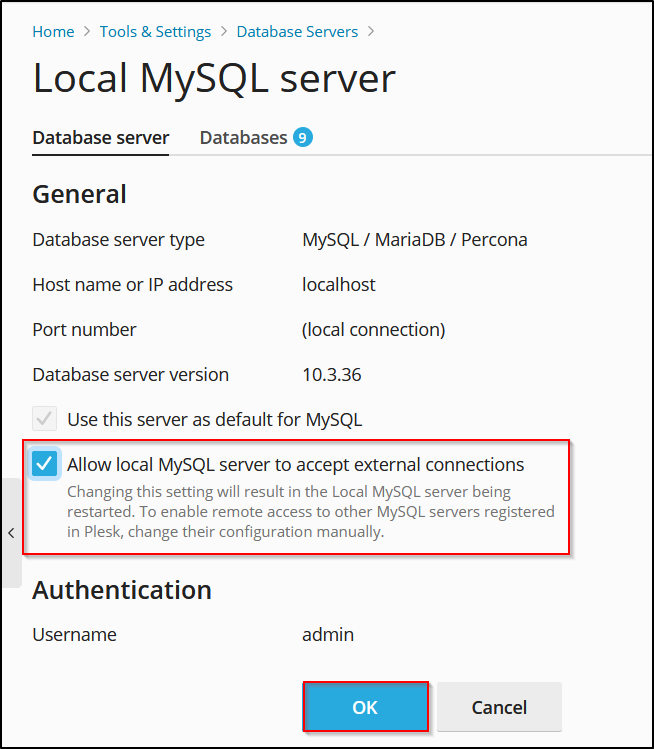Select the Database server tab

pos(101,138)
